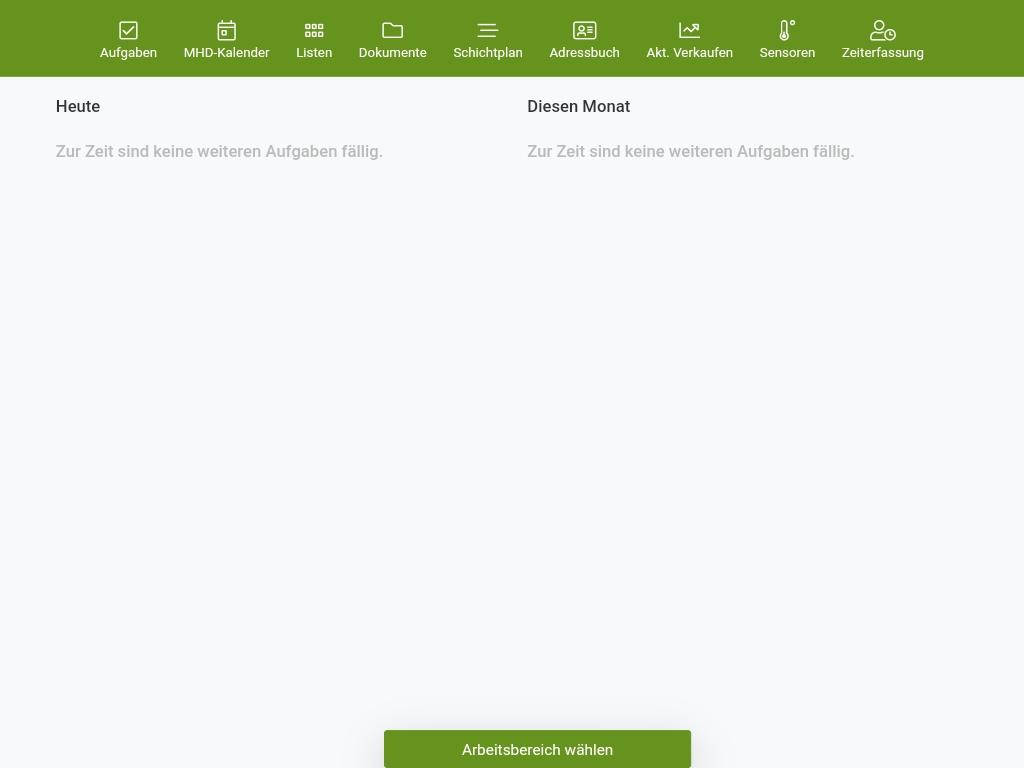
Task: Click the no-tasks message under Heute
Action: point(219,152)
